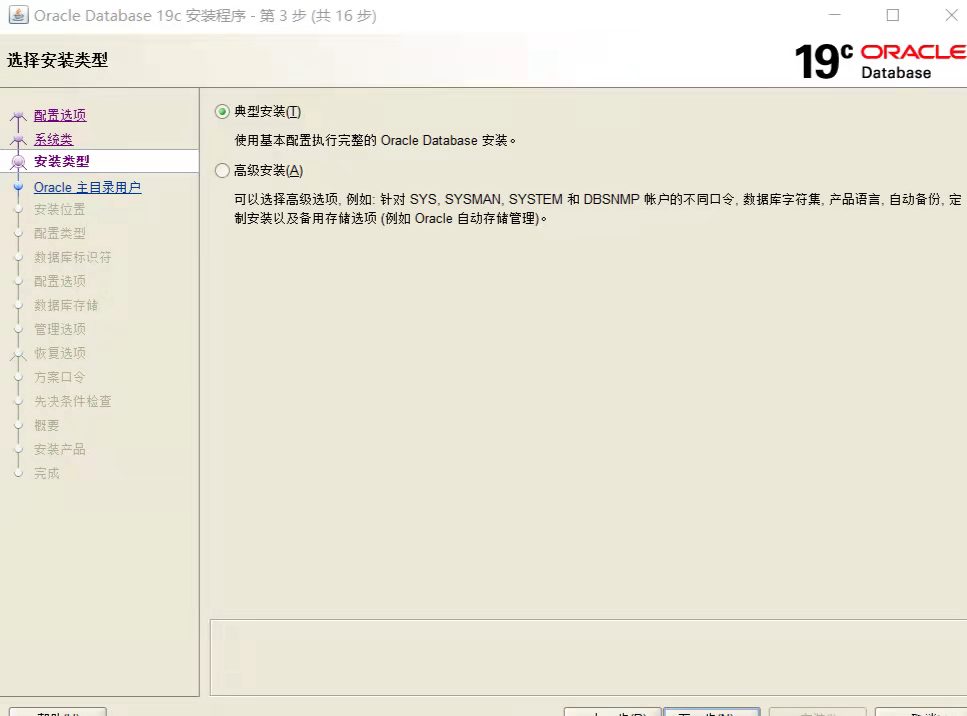Click the Oracle 19c Database logo
967x716 pixels.
[880, 62]
